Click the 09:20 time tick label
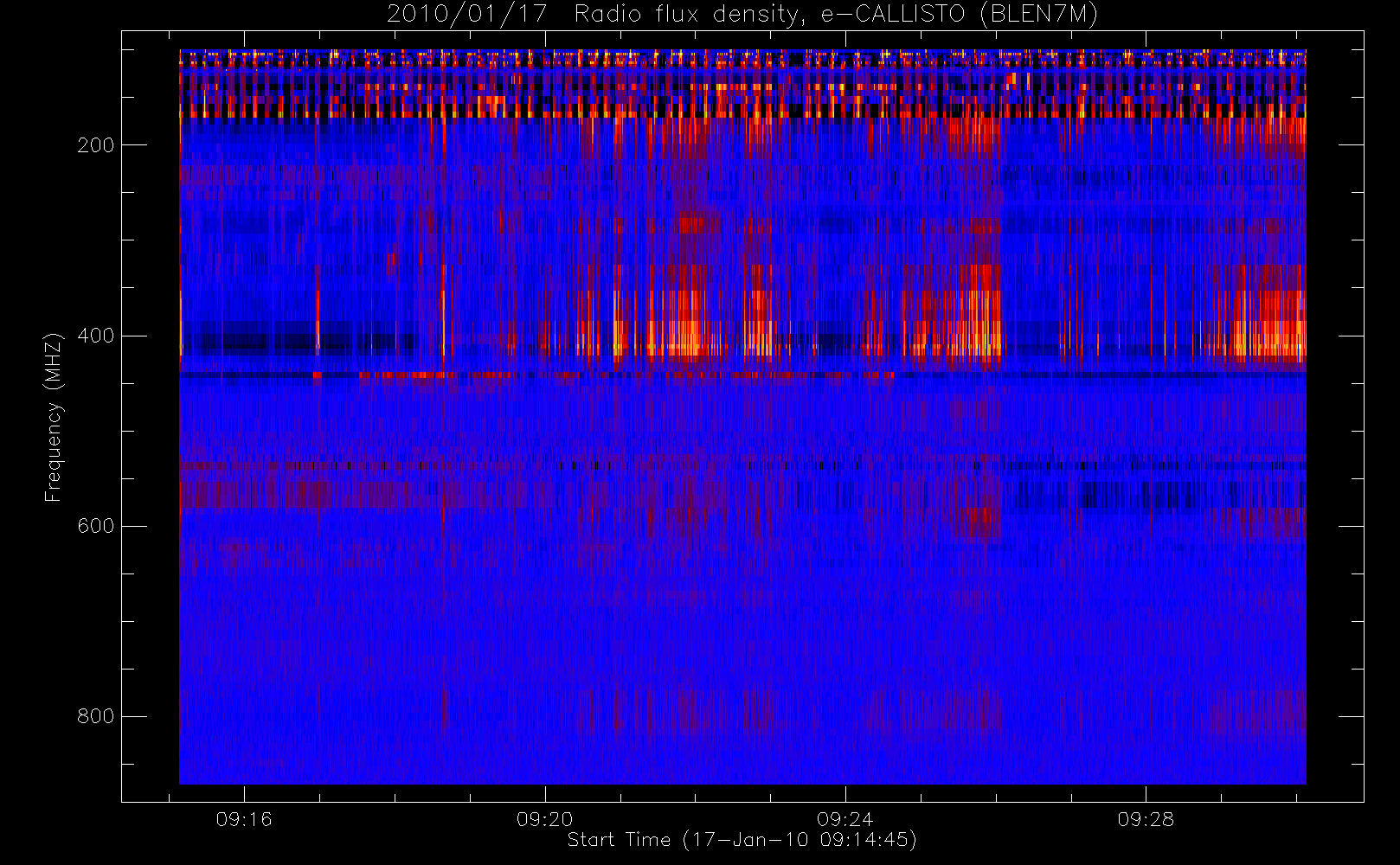Image resolution: width=1400 pixels, height=865 pixels. tap(545, 819)
